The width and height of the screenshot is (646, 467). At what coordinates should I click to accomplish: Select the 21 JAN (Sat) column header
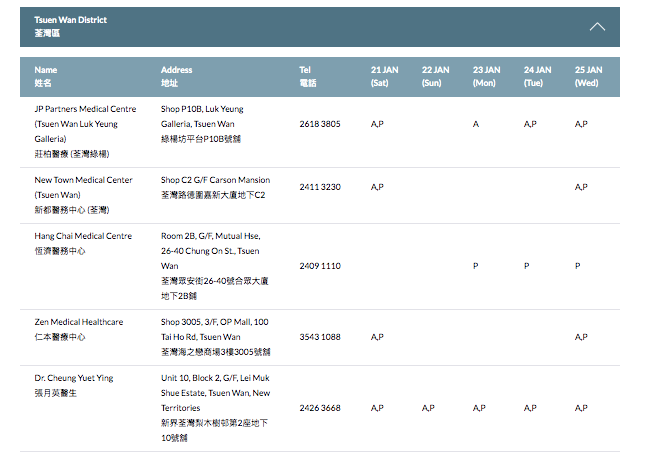(x=383, y=76)
